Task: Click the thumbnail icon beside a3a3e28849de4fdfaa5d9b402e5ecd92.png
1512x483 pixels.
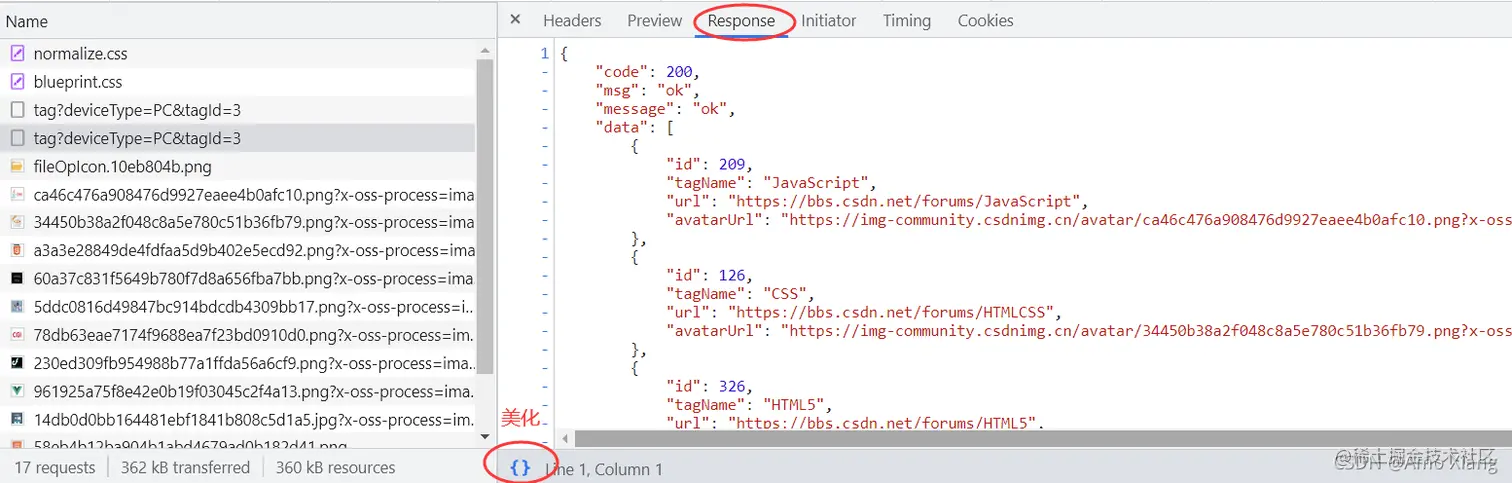Action: point(18,250)
